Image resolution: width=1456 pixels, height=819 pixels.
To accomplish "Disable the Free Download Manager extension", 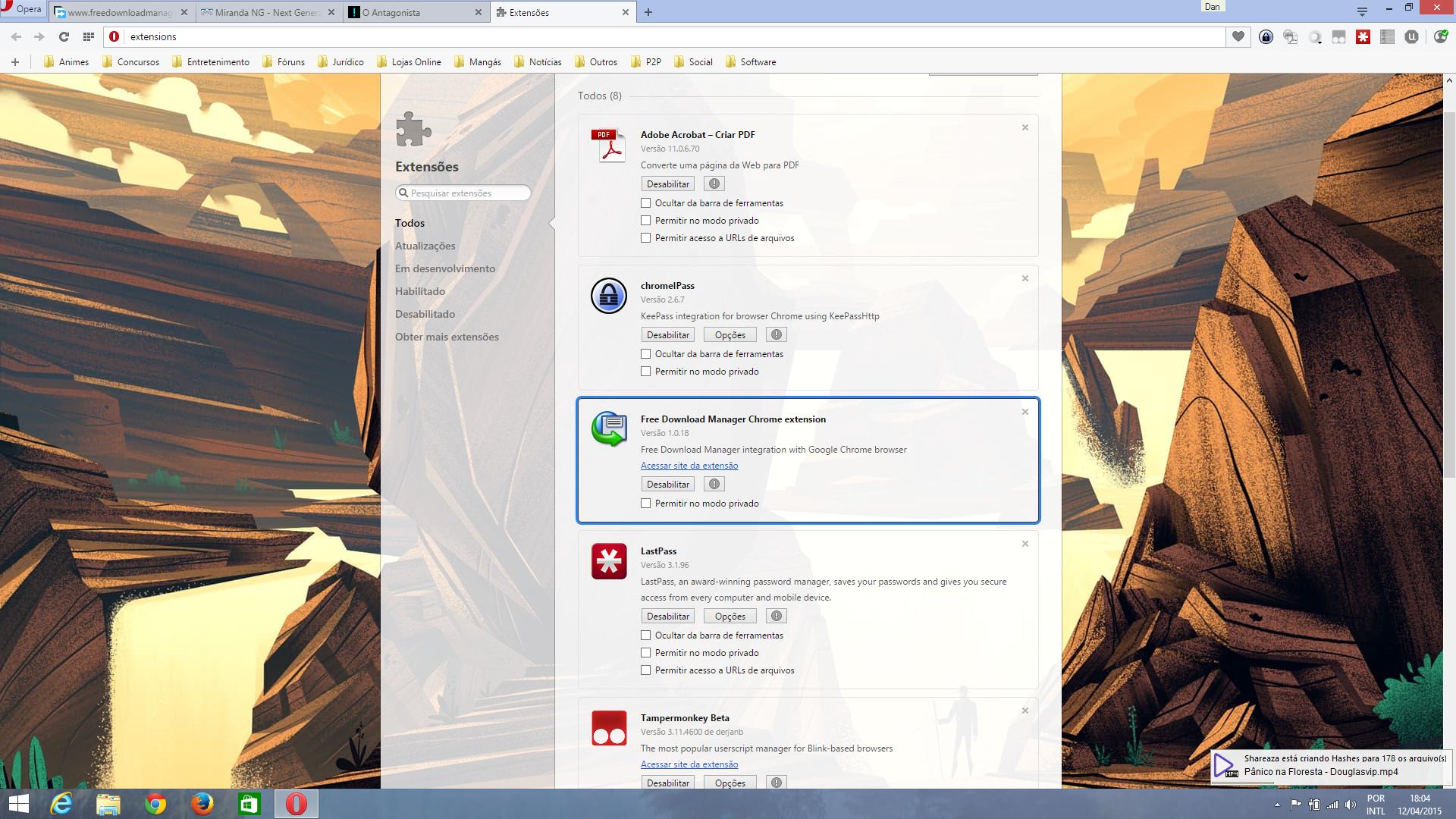I will (x=668, y=484).
